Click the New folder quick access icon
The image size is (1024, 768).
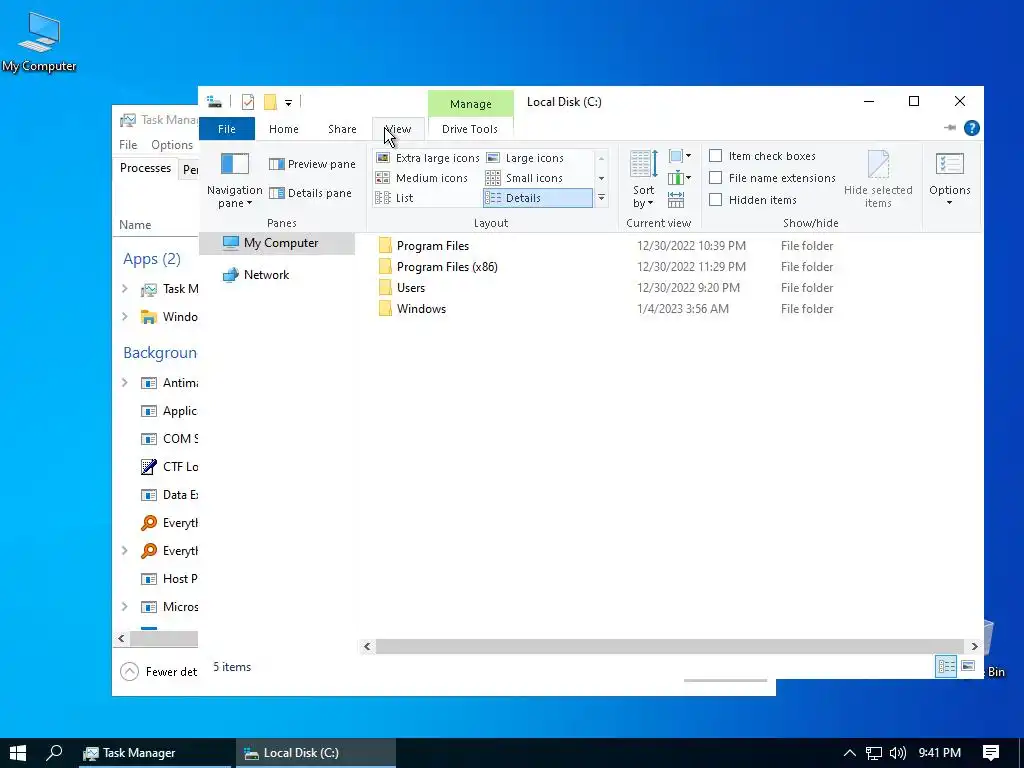pyautogui.click(x=270, y=102)
